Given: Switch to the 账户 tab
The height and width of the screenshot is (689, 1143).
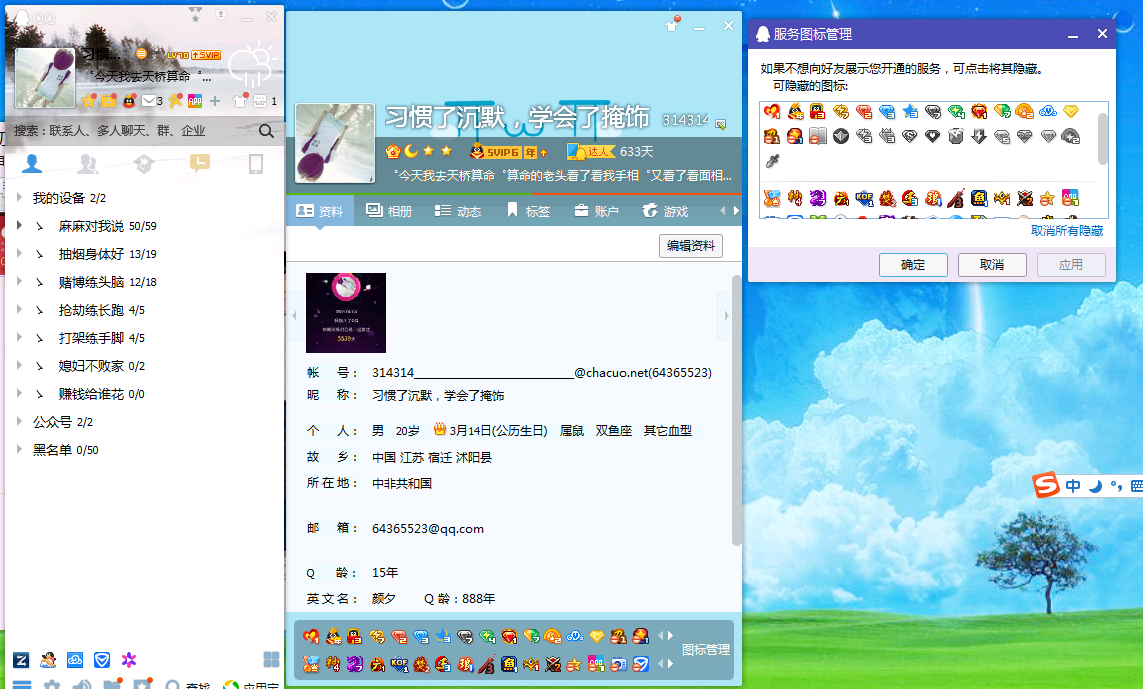Looking at the screenshot, I should click(x=596, y=211).
